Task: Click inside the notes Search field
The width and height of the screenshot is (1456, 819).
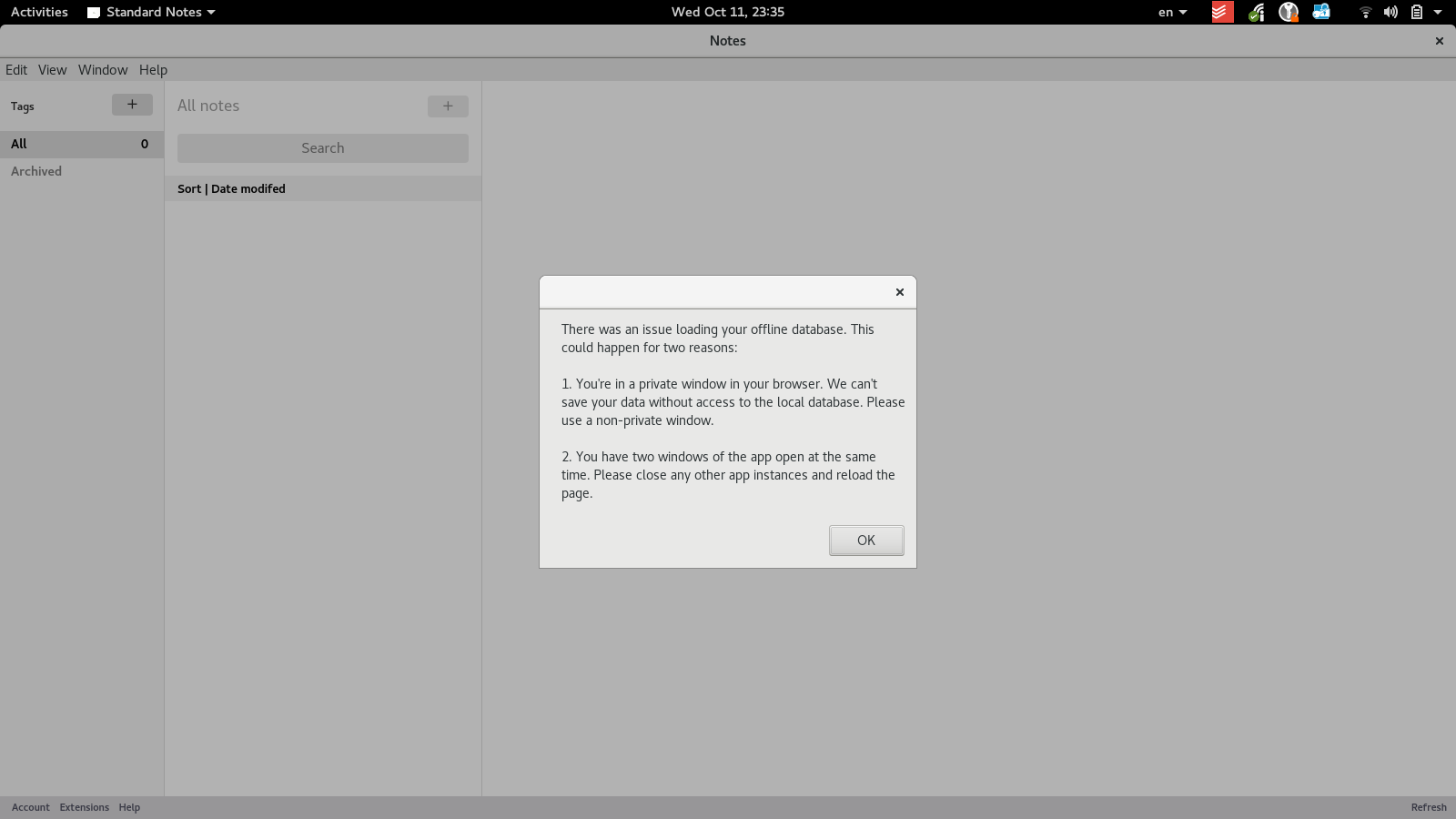Action: click(x=322, y=147)
